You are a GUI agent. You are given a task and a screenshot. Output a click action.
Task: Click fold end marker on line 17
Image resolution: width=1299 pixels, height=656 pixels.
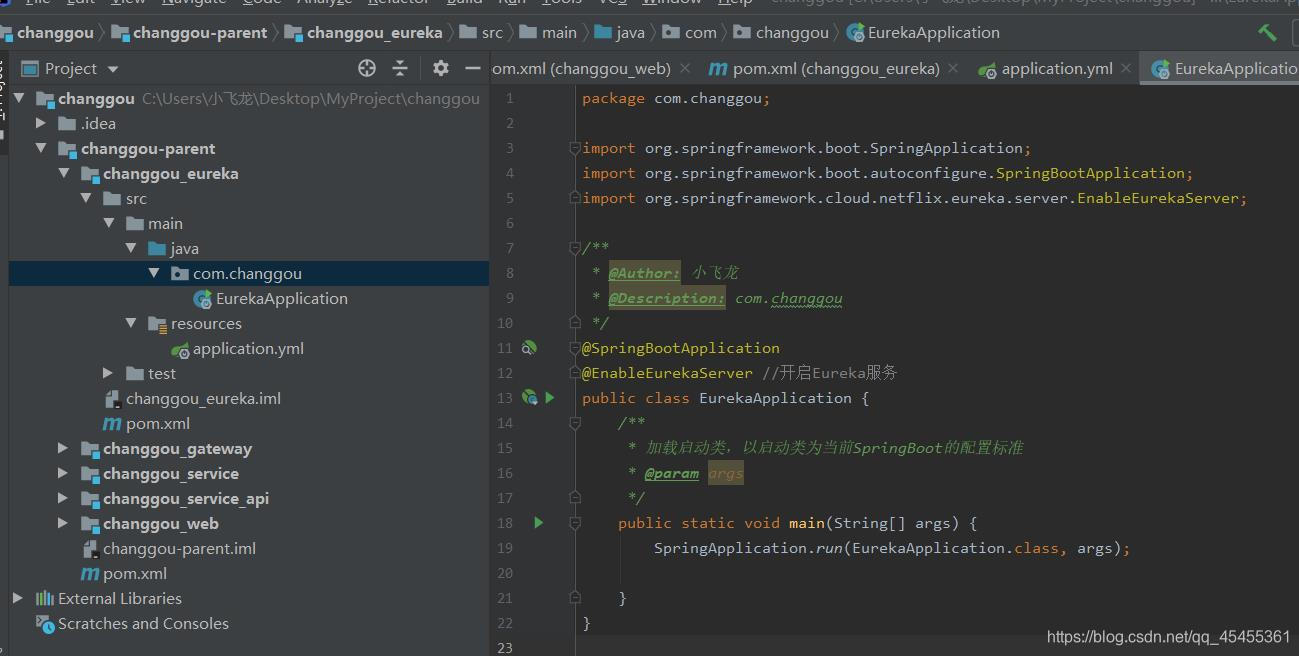point(575,498)
